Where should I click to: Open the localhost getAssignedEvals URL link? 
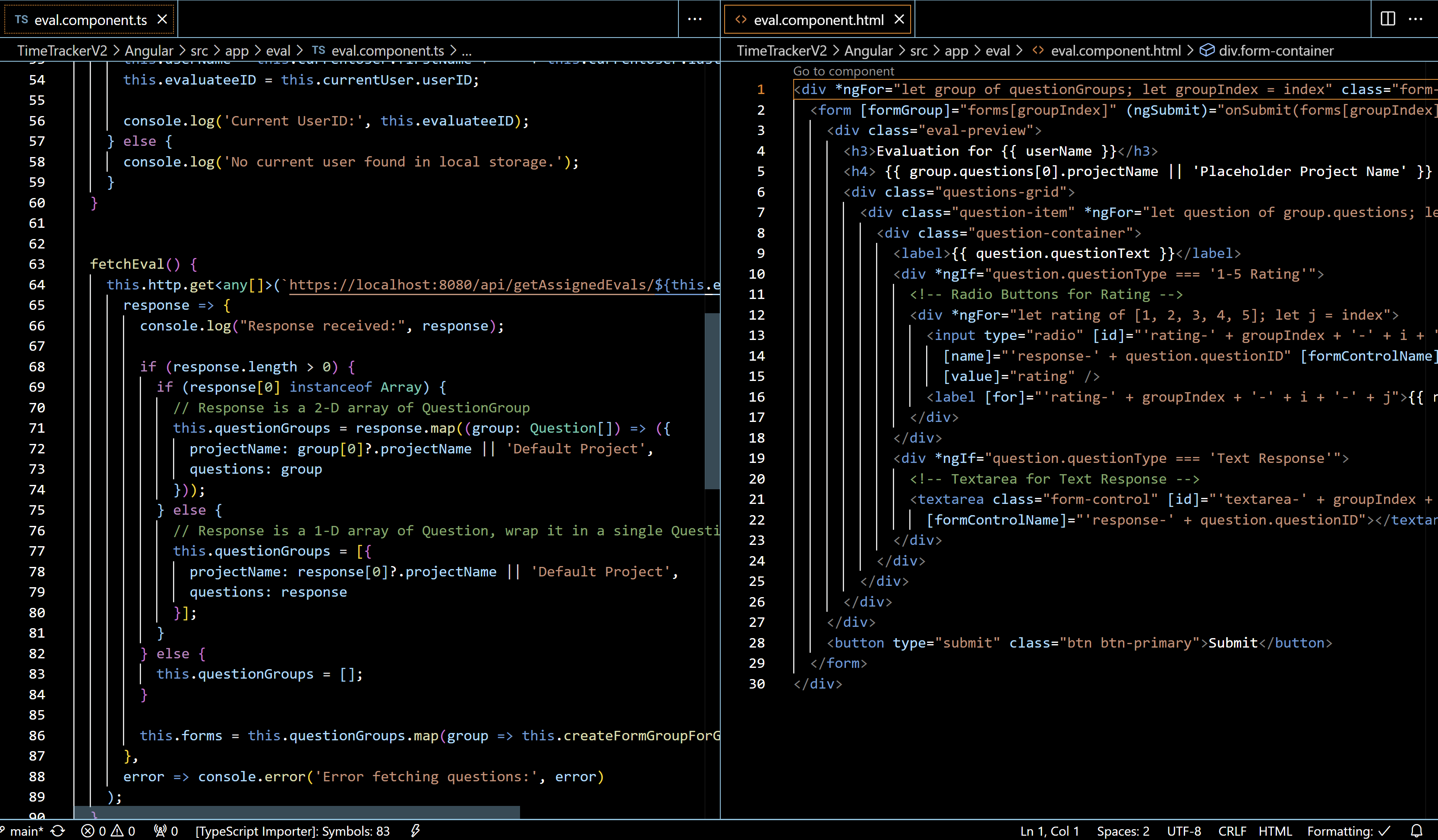click(505, 285)
